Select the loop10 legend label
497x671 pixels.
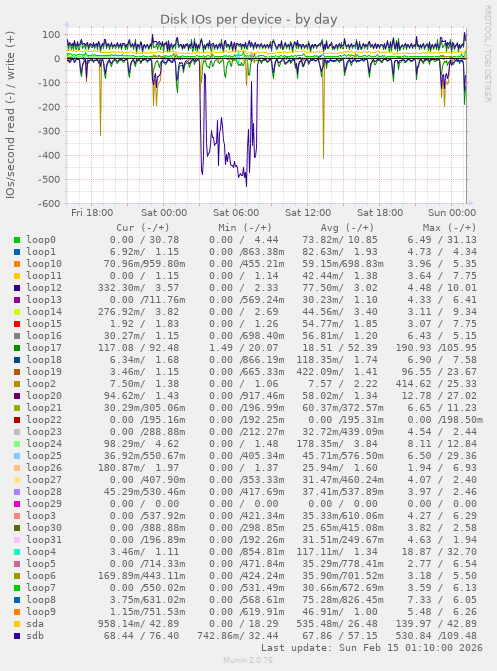tap(44, 264)
